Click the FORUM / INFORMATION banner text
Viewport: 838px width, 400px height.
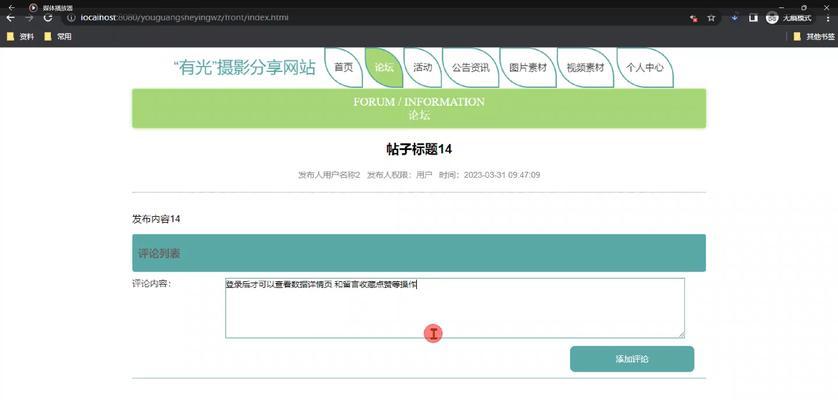point(419,102)
